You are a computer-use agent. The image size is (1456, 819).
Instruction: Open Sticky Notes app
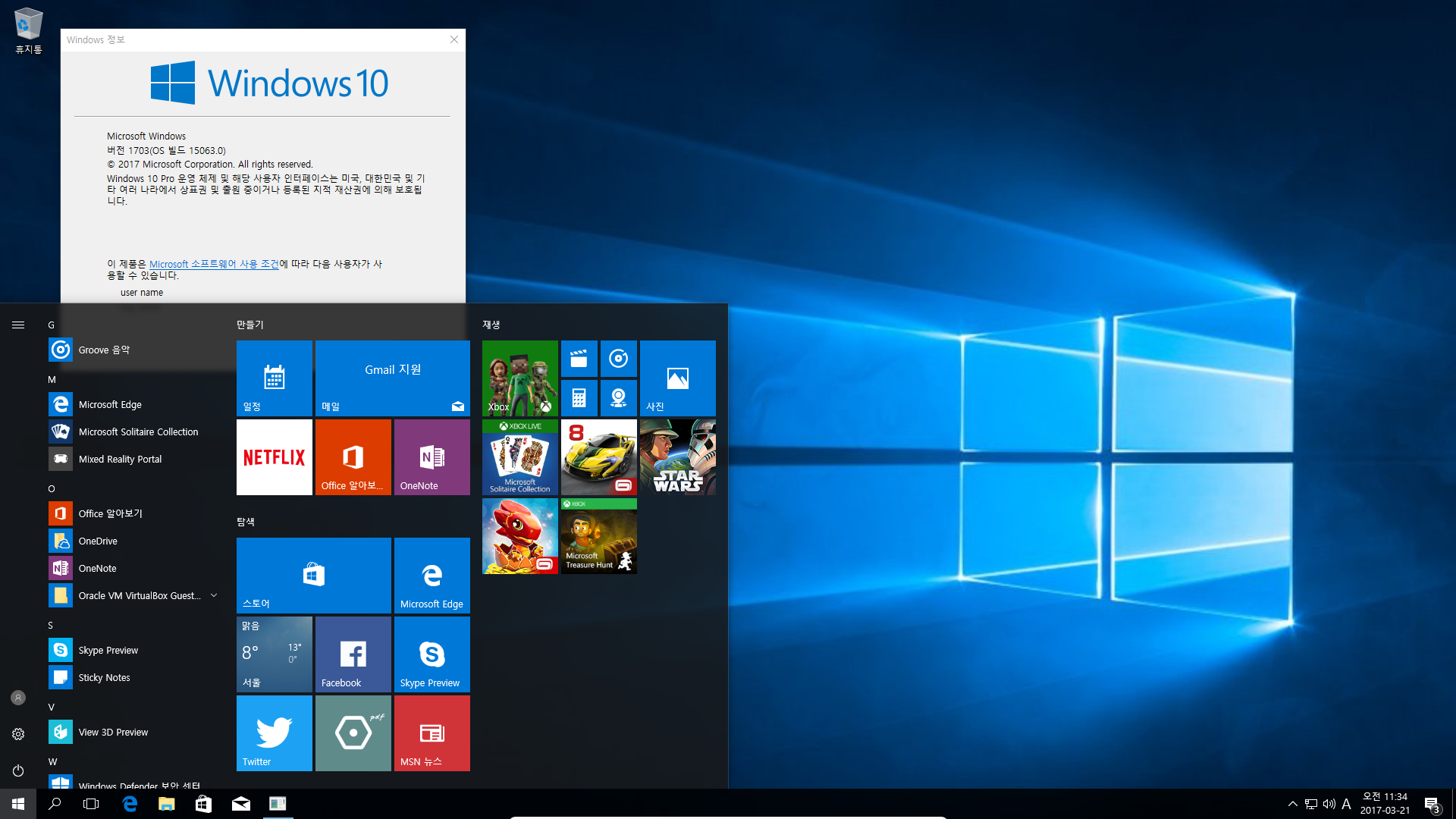(x=135, y=677)
